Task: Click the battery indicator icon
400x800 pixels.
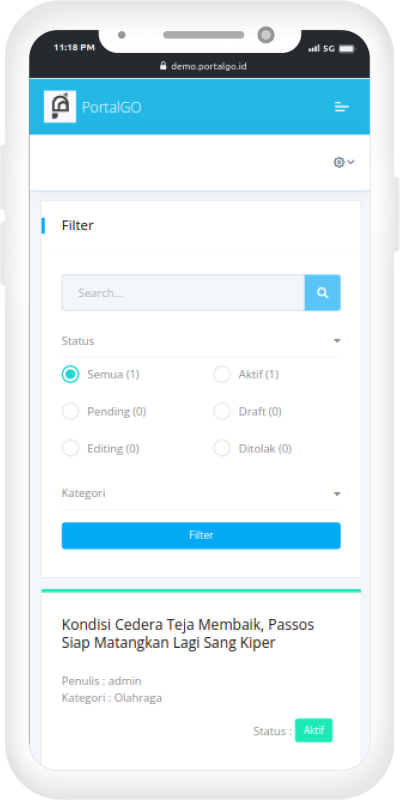Action: [x=346, y=48]
